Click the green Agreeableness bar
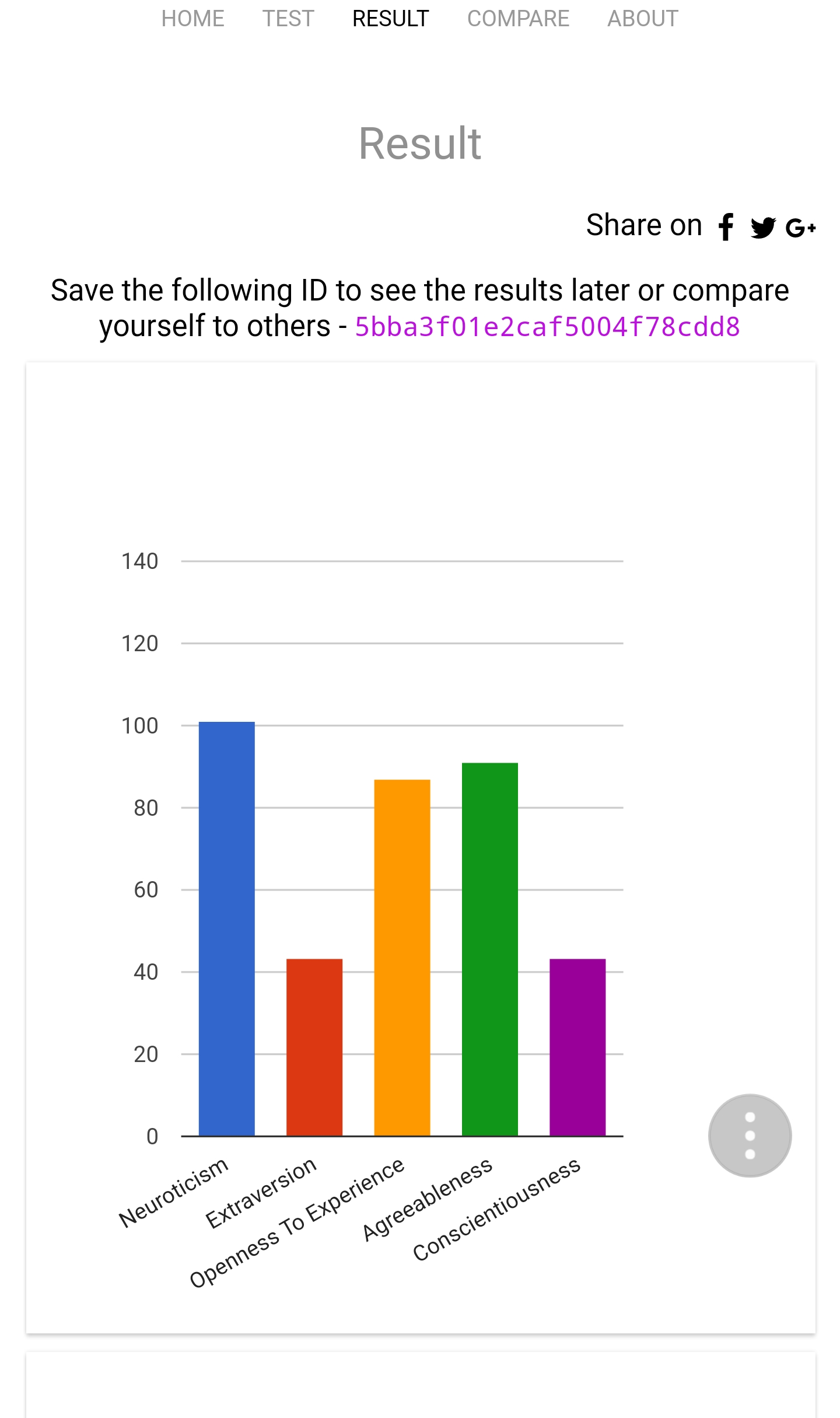Viewport: 840px width, 1418px height. [490, 949]
